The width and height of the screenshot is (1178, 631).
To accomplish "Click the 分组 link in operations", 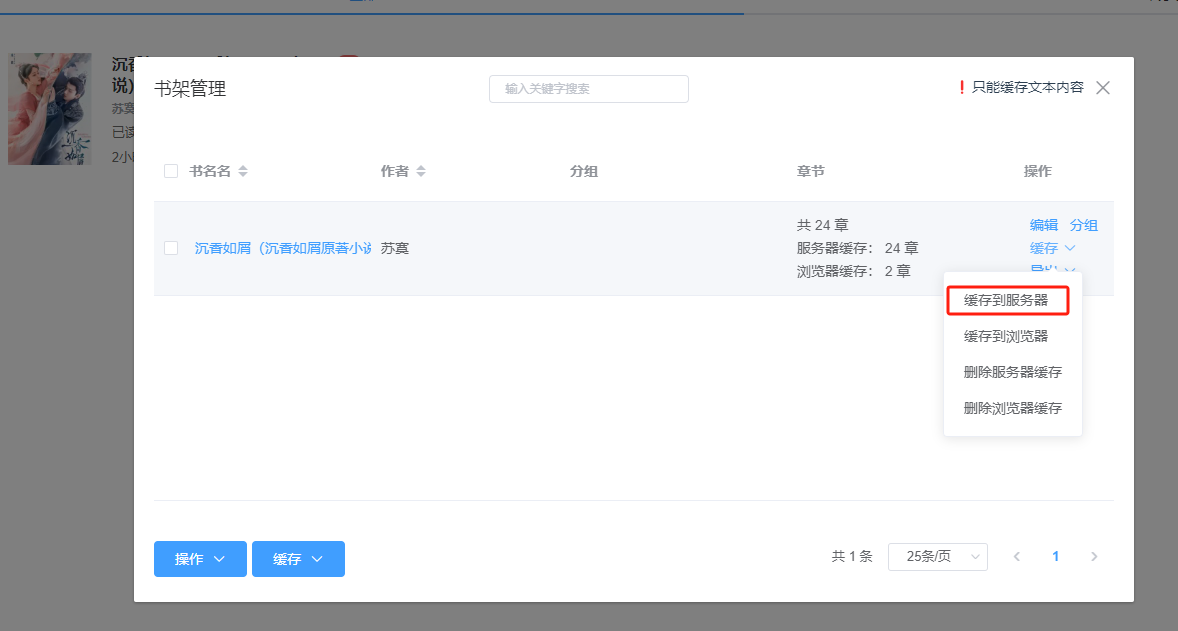I will click(x=1084, y=225).
